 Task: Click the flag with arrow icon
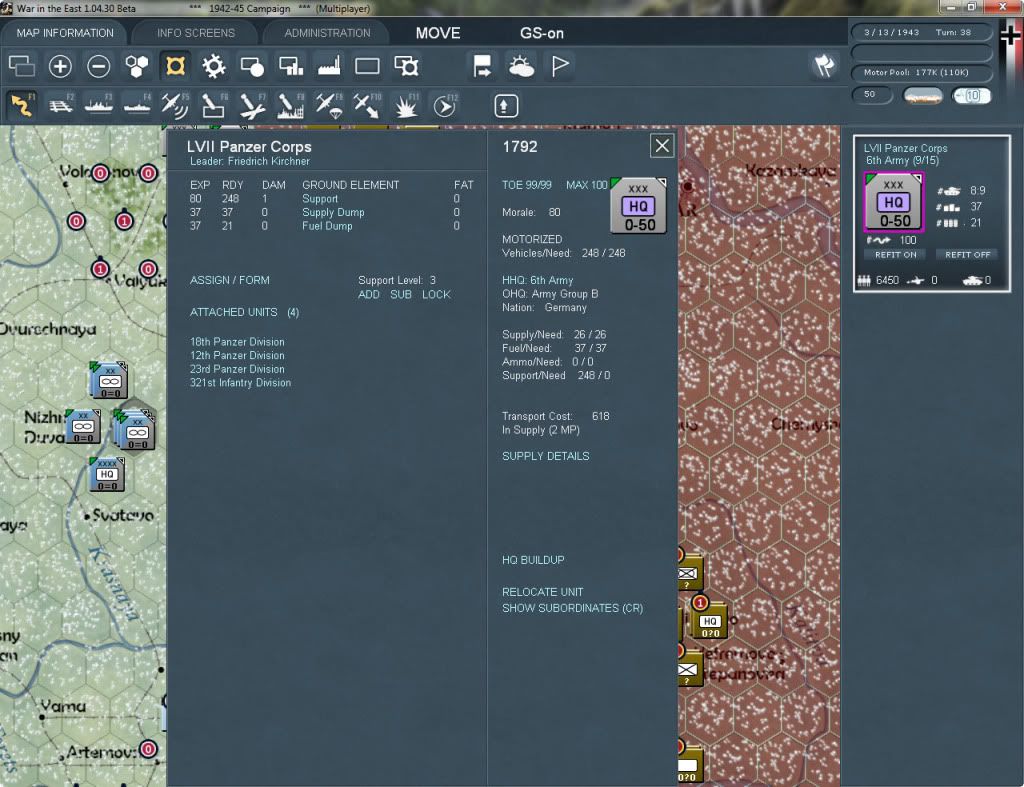click(483, 66)
